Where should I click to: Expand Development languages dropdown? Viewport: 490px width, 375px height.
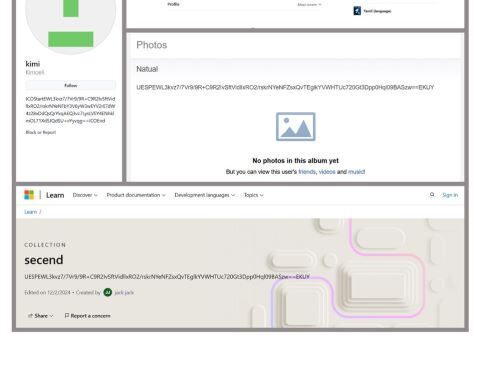coord(205,195)
